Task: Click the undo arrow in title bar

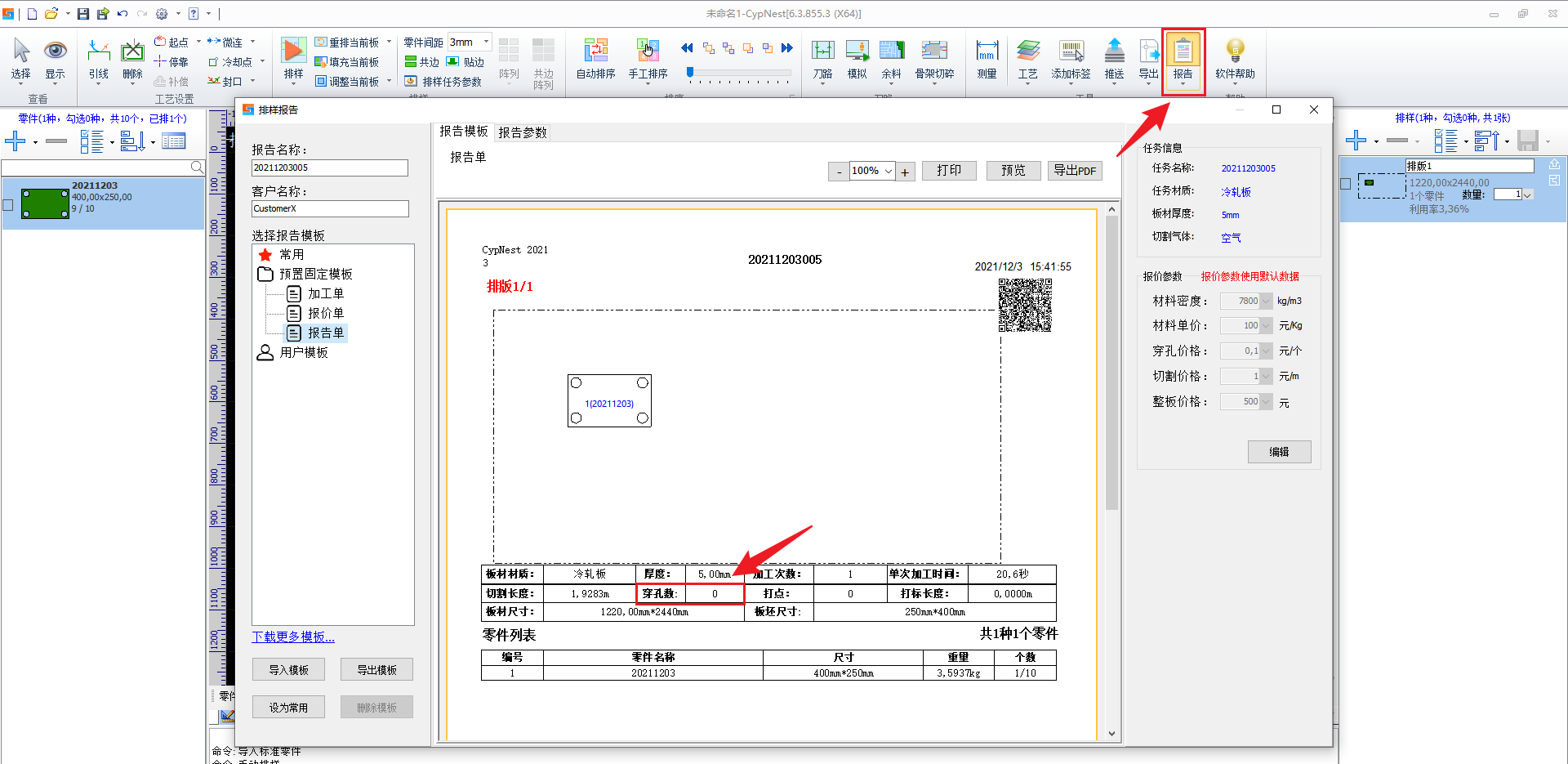Action: [122, 14]
